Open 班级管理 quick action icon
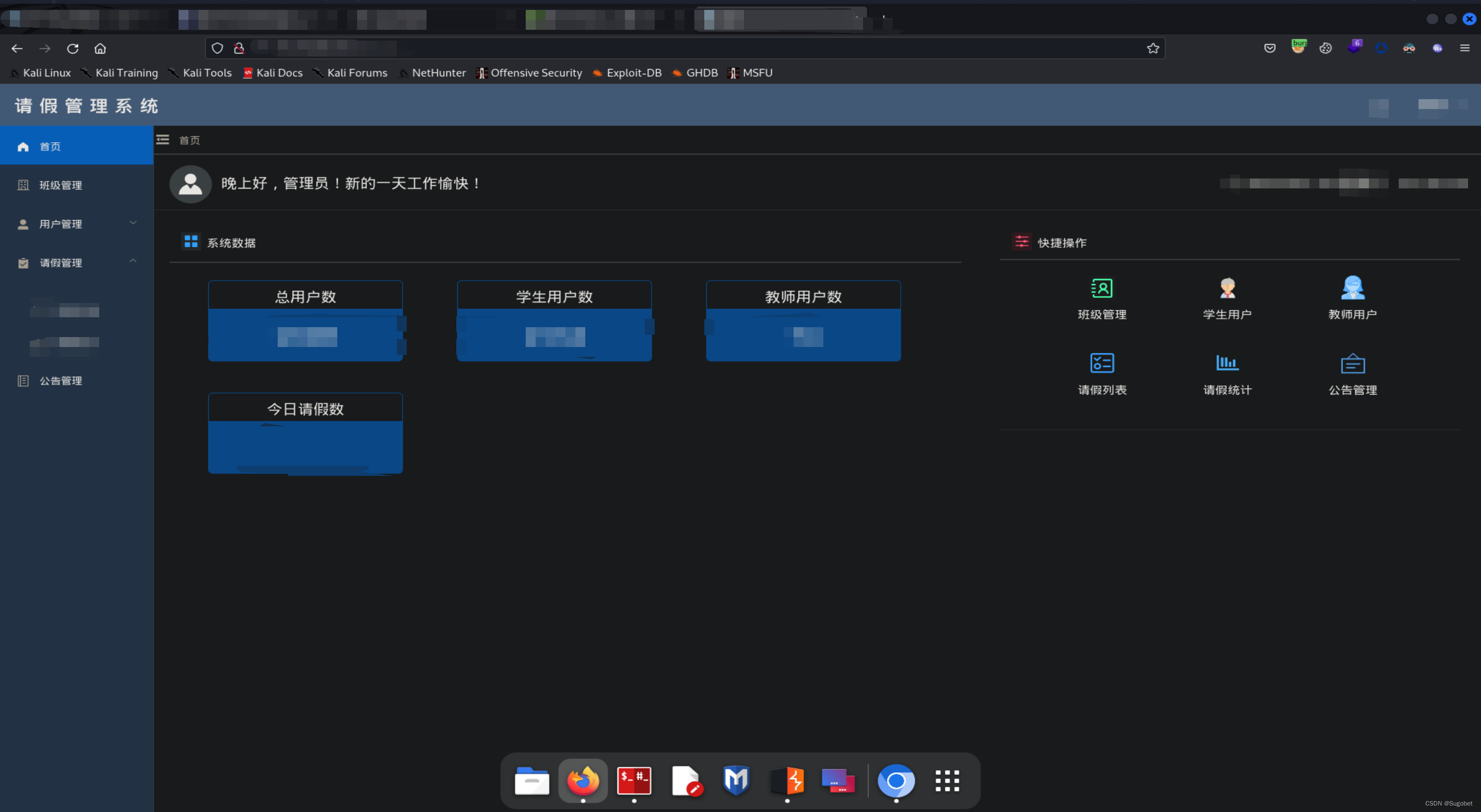Viewport: 1481px width, 812px height. (1102, 289)
